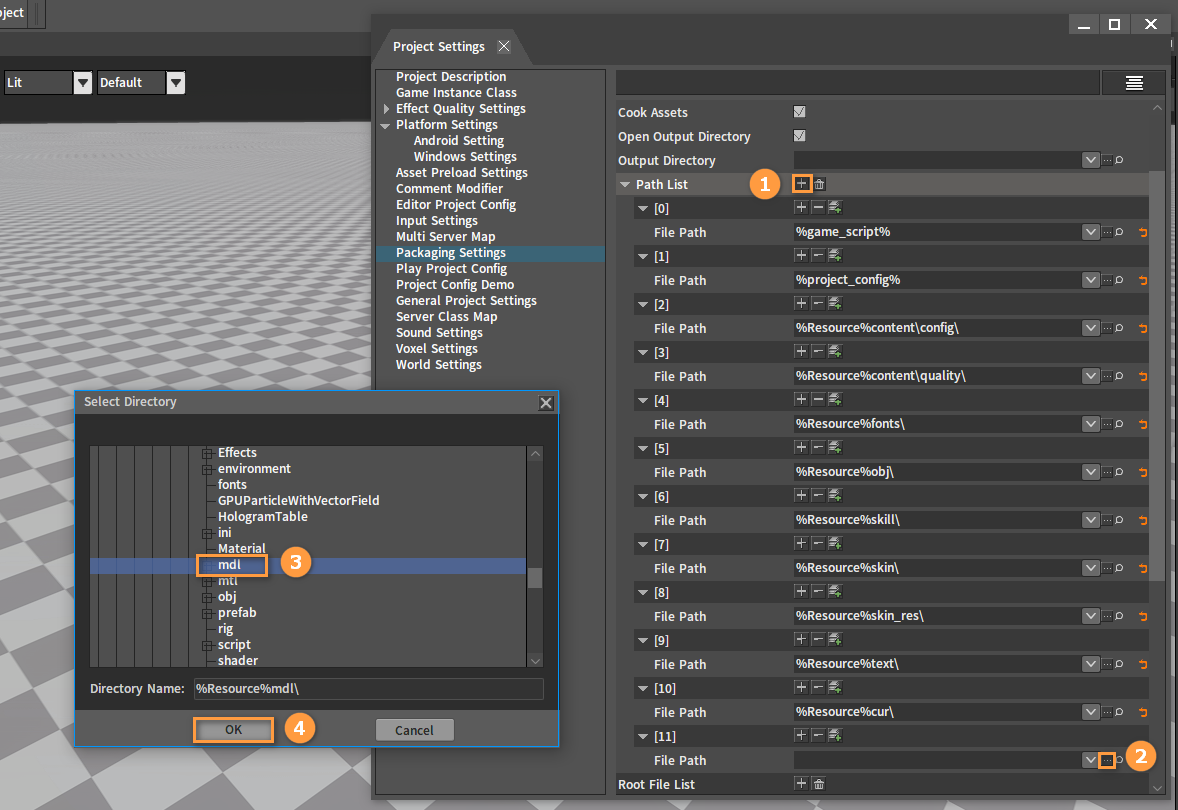
Task: Collapse Platform Settings tree node
Action: coord(385,125)
